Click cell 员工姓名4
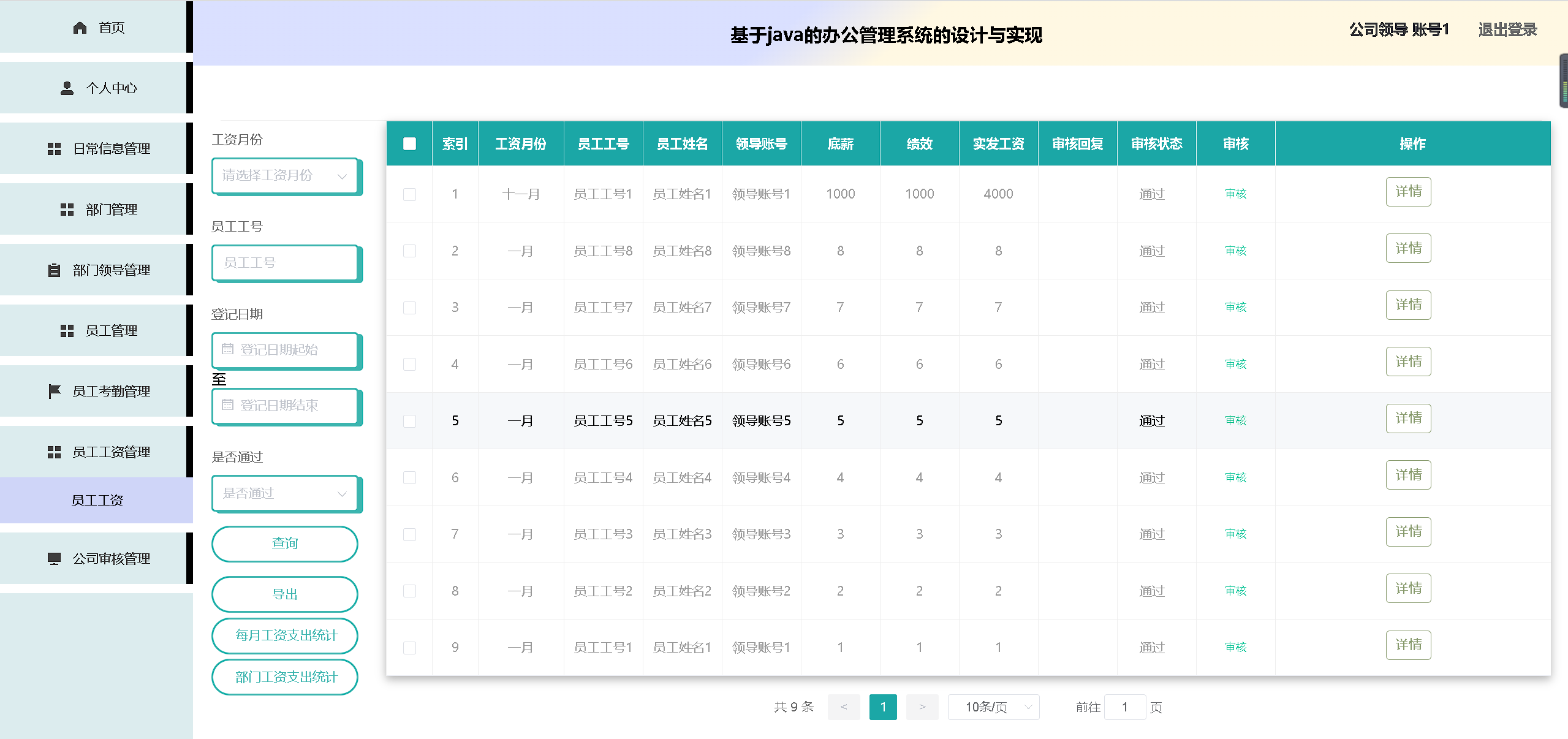The width and height of the screenshot is (1568, 739). pyautogui.click(x=682, y=478)
